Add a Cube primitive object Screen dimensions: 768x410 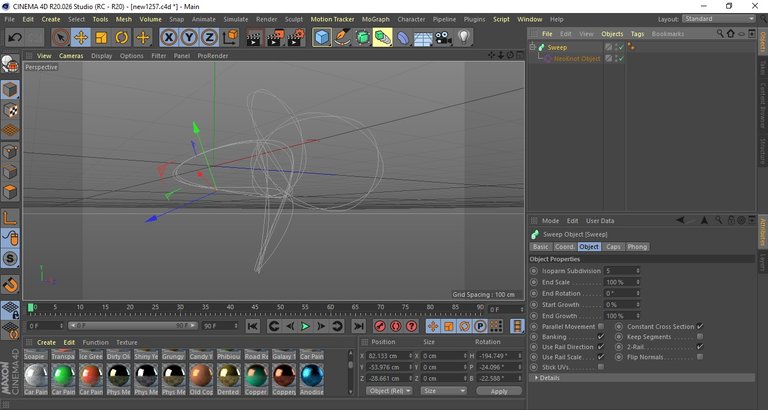(x=322, y=38)
